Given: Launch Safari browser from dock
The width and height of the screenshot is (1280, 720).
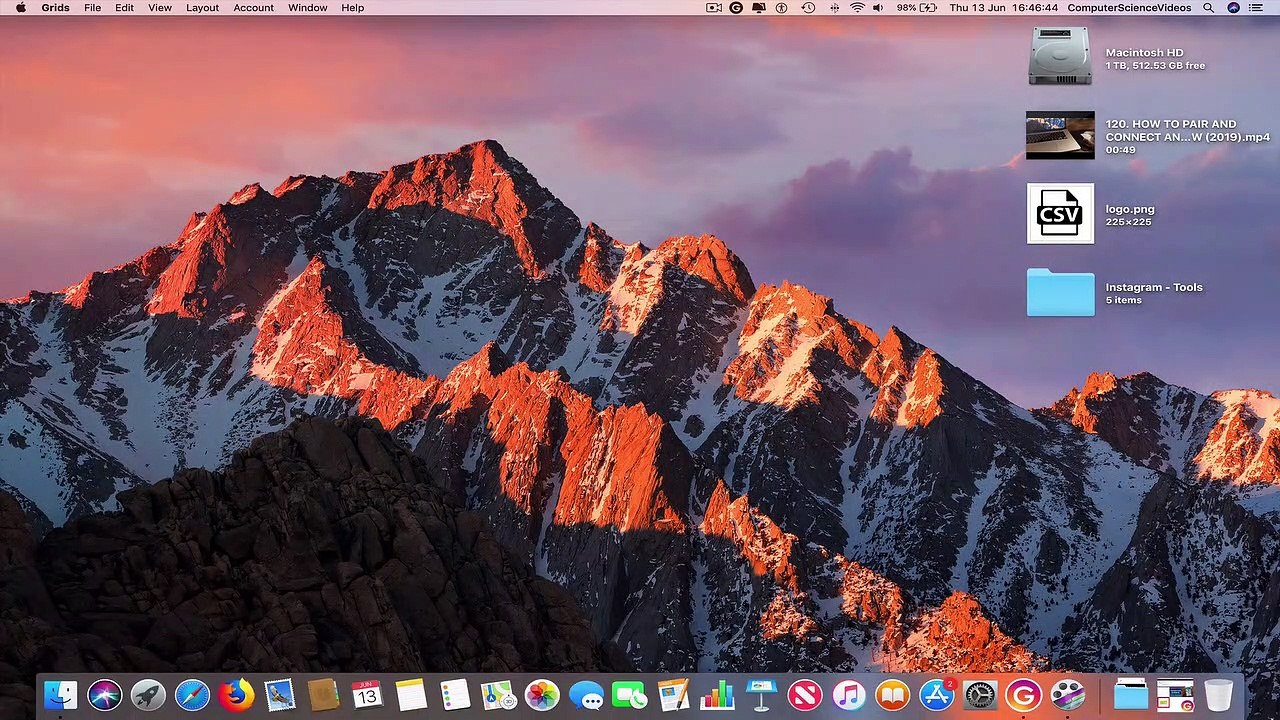Looking at the screenshot, I should point(192,695).
